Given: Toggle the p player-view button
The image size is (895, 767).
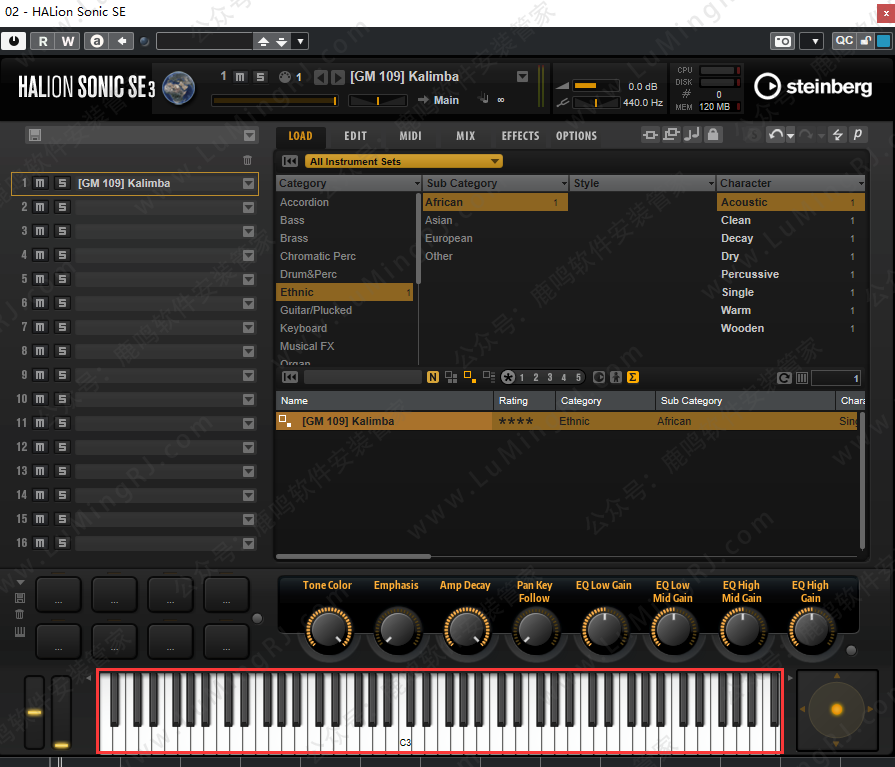Looking at the screenshot, I should (x=857, y=135).
